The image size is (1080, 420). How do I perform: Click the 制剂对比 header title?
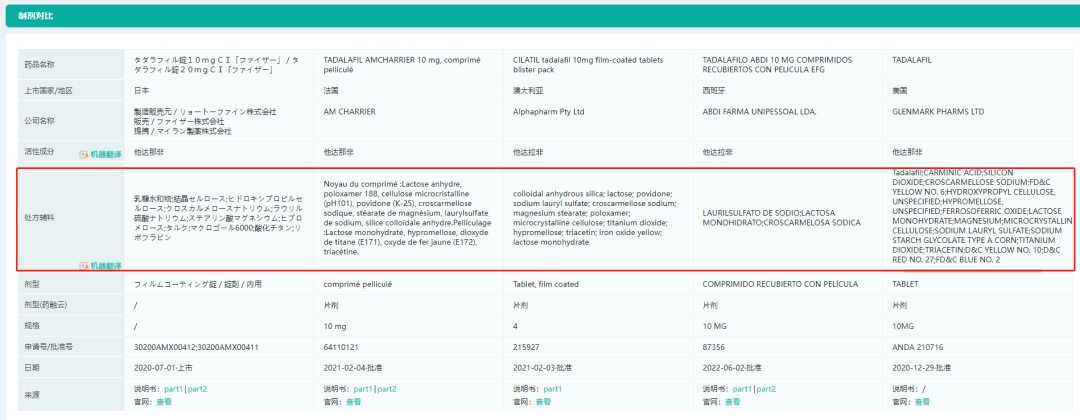pyautogui.click(x=34, y=16)
